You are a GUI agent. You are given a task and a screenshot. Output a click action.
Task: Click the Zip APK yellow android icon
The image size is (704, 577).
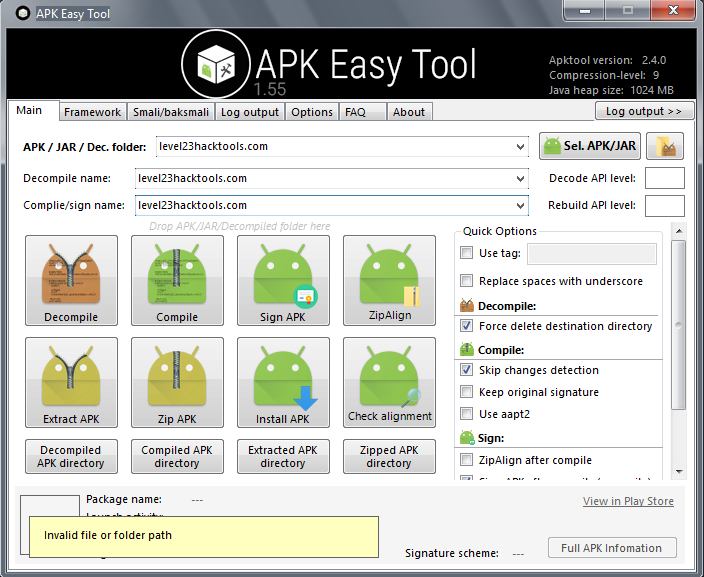click(177, 382)
